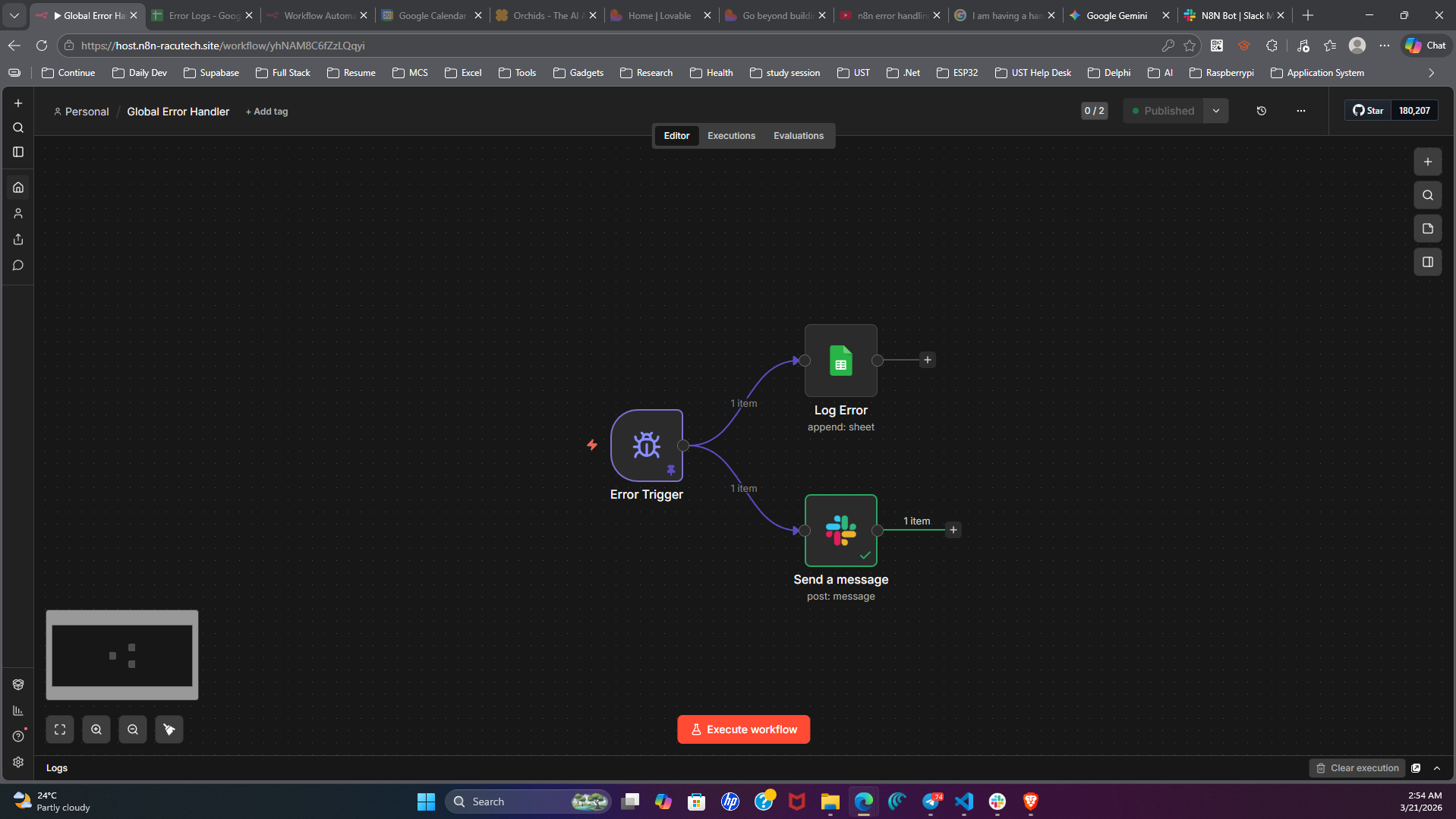
Task: Open the Log Error Google Sheets node
Action: tap(840, 361)
